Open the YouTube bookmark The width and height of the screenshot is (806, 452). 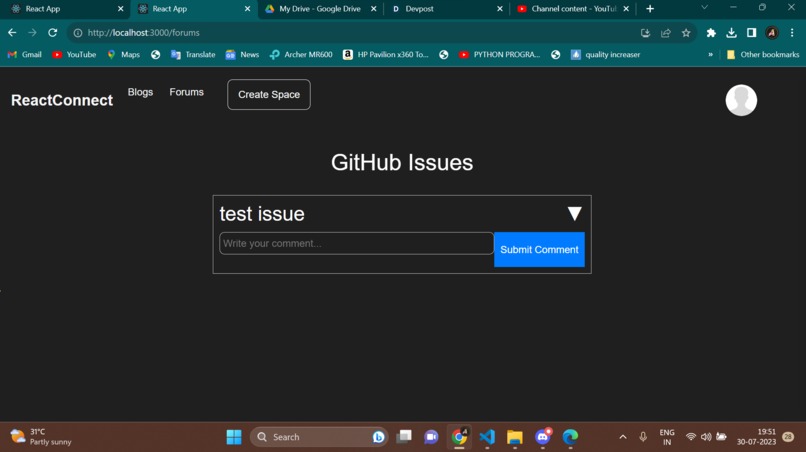(x=74, y=55)
